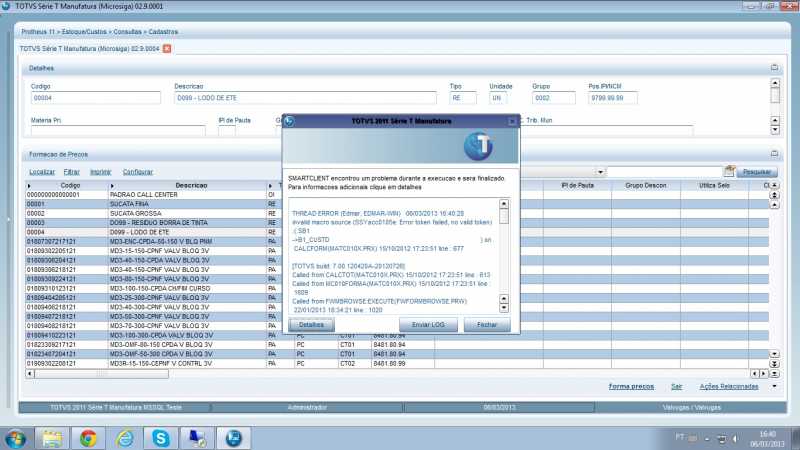Click the Localizar link
Screen dimensions: 800x450
pyautogui.click(x=42, y=172)
